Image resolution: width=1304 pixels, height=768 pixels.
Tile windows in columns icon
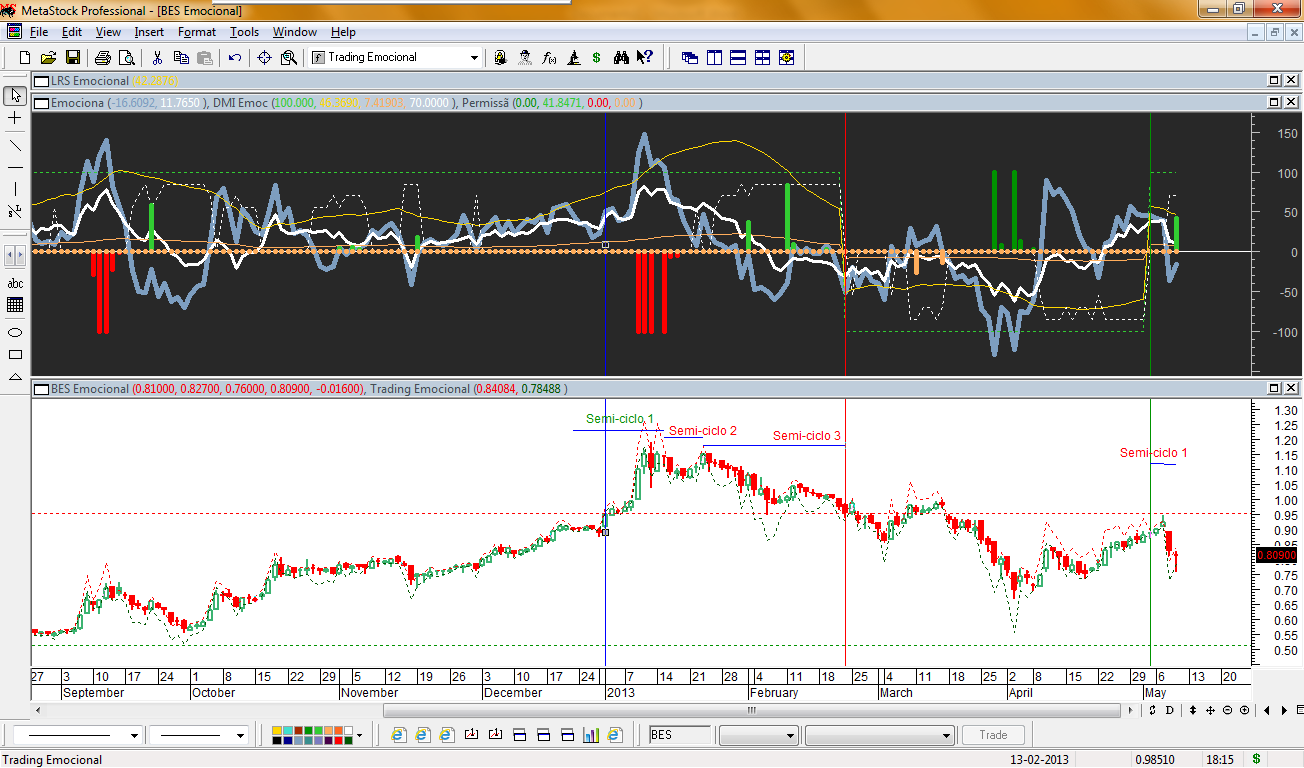click(714, 58)
